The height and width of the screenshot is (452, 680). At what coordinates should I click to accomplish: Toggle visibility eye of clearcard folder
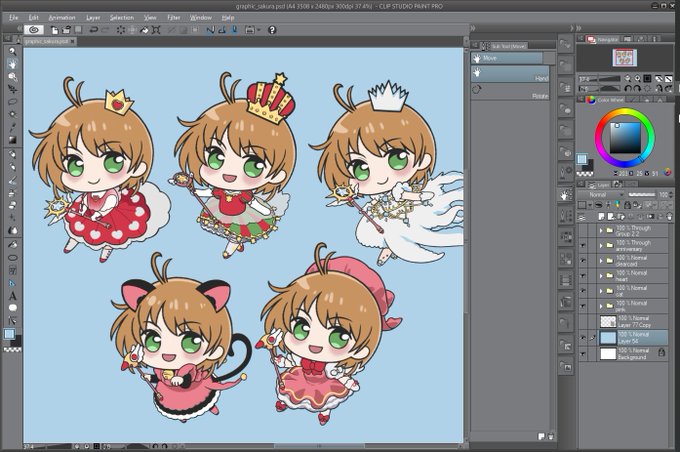(x=582, y=261)
